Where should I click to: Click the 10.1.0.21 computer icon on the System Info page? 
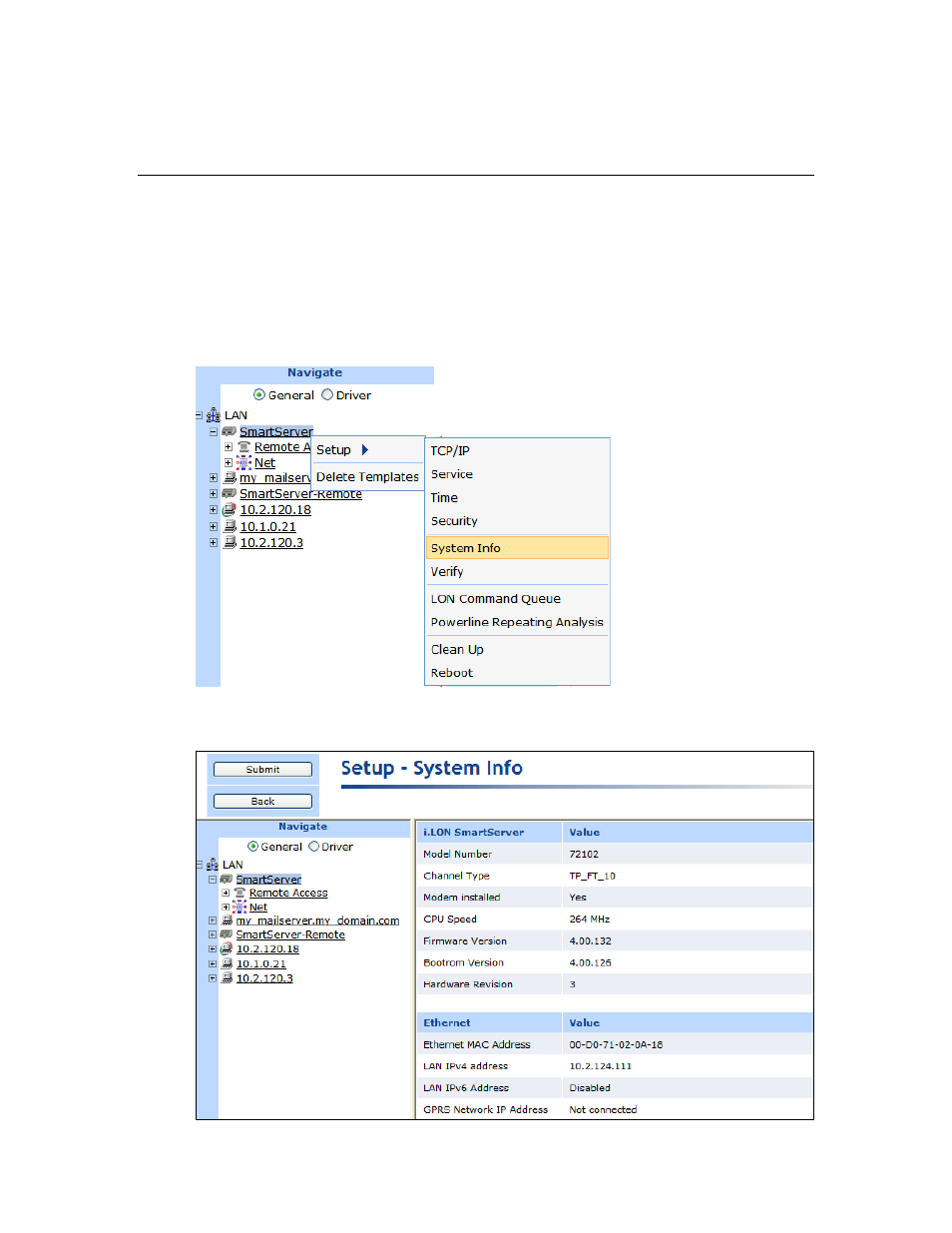[227, 963]
